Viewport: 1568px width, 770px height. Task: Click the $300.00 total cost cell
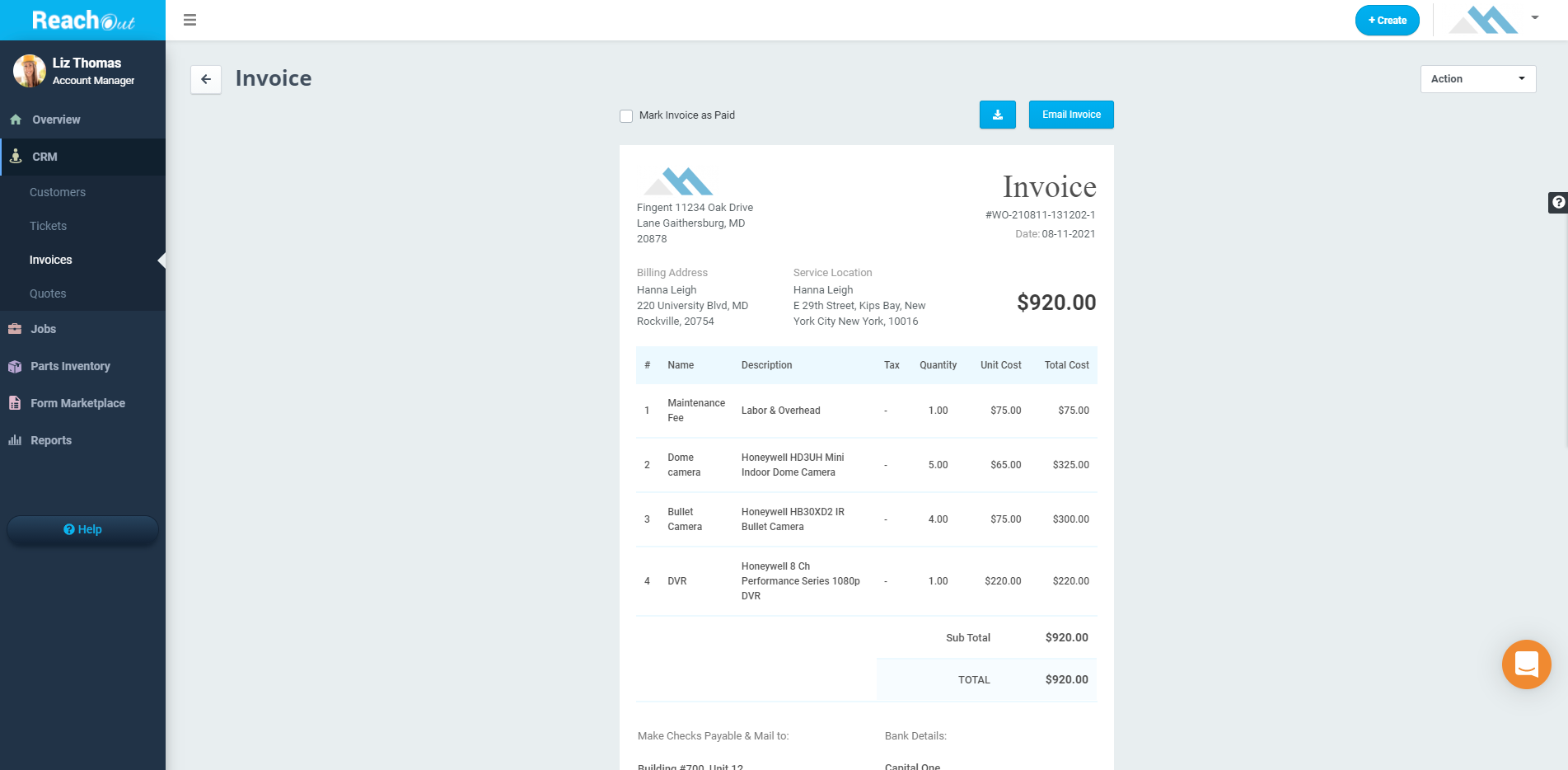pos(1070,519)
